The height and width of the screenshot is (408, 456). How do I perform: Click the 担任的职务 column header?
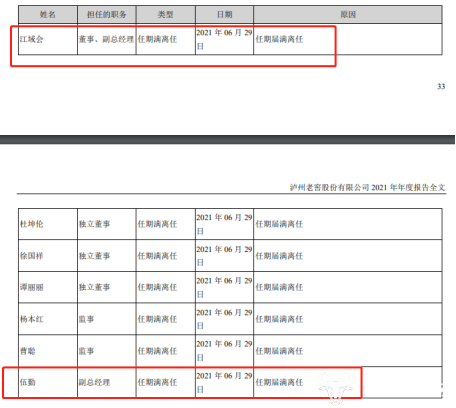[x=107, y=15]
